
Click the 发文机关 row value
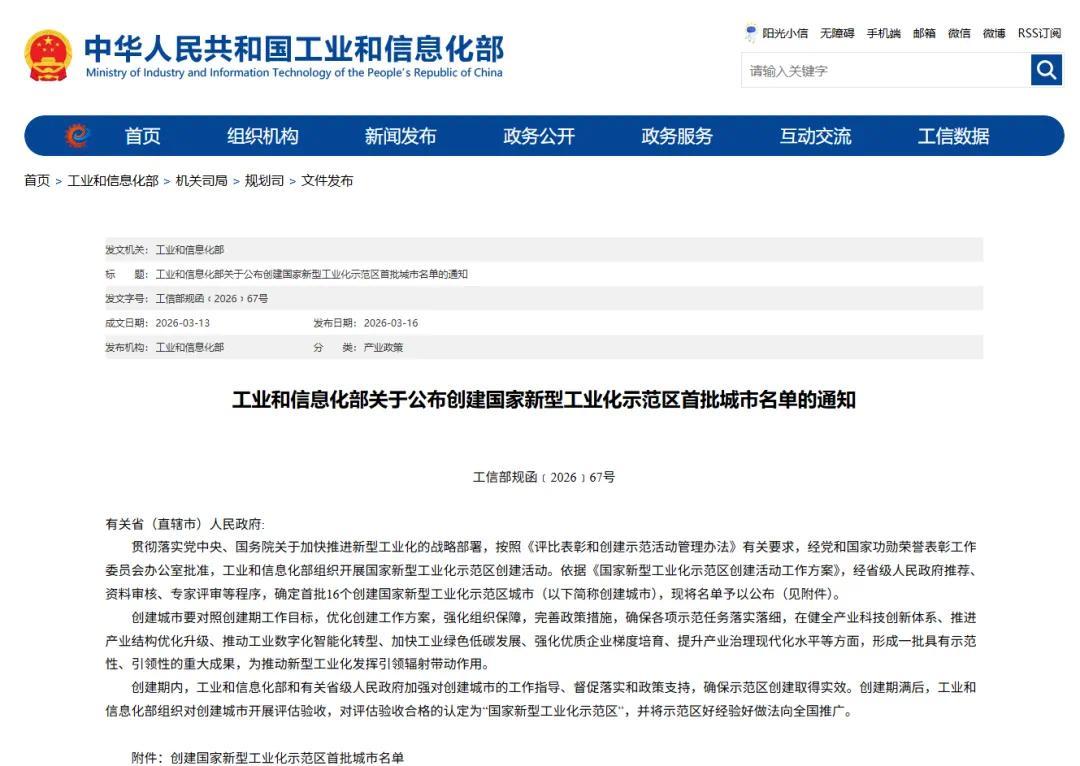(190, 249)
